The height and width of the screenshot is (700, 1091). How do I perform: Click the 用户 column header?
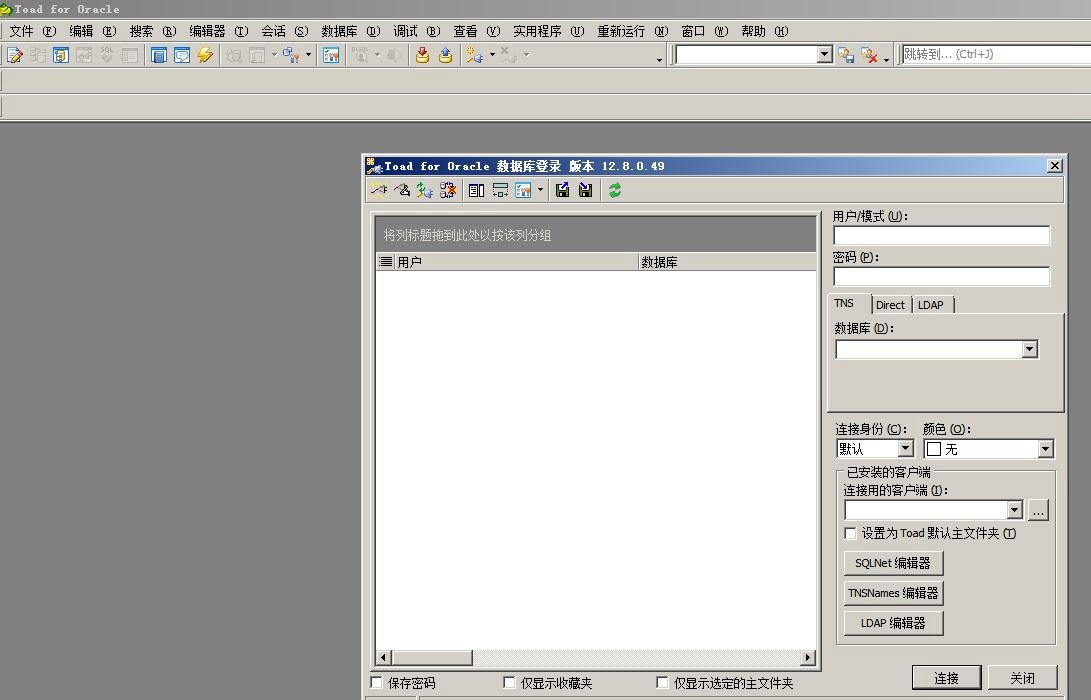(516, 262)
